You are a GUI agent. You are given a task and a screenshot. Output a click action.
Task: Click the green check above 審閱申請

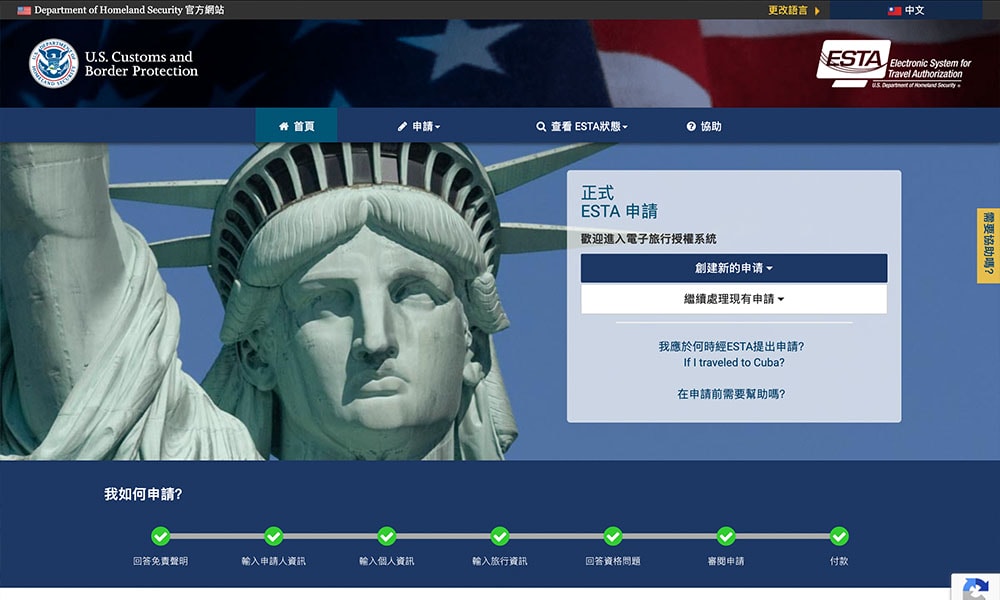726,536
